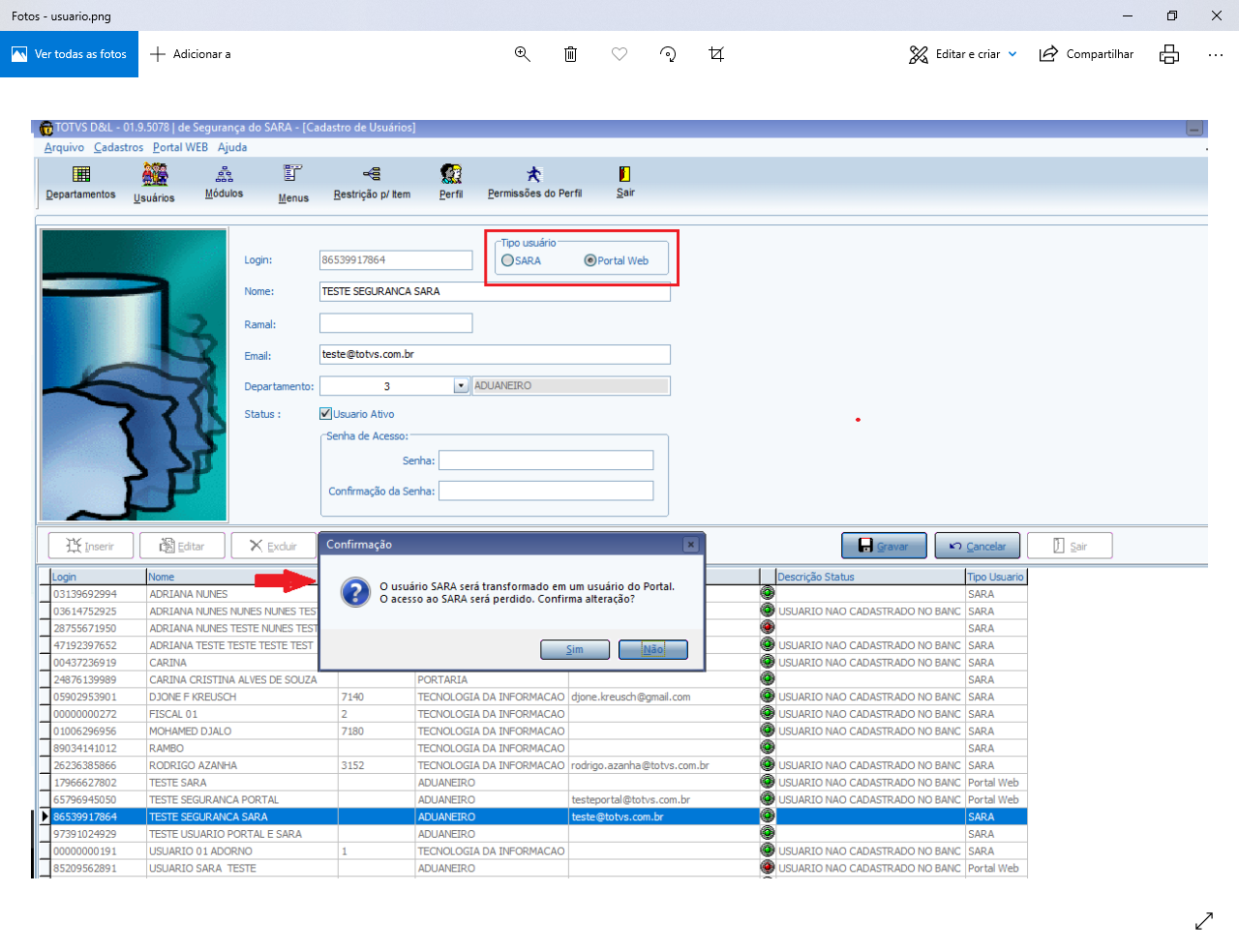Image resolution: width=1239 pixels, height=952 pixels.
Task: Click the fullscreen diagonal arrow icon
Action: coord(1204,921)
